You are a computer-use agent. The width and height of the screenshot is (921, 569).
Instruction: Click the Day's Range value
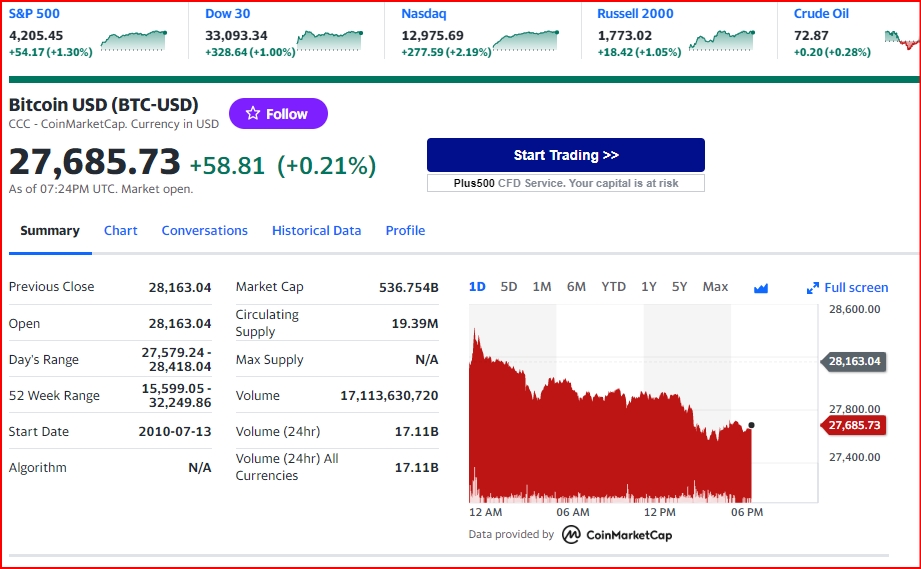click(x=176, y=359)
